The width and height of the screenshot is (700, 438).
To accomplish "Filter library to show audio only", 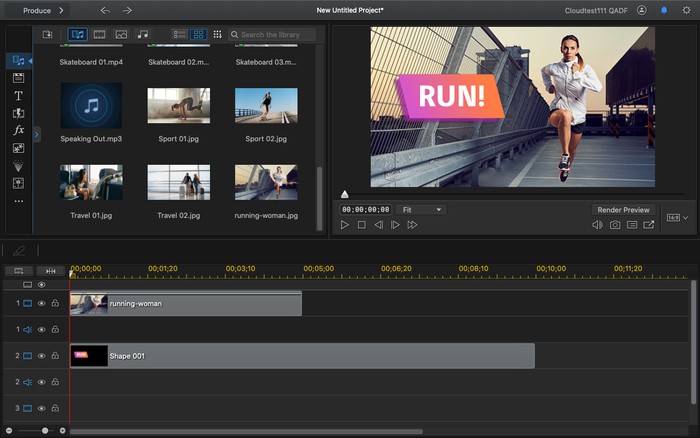I will 142,34.
